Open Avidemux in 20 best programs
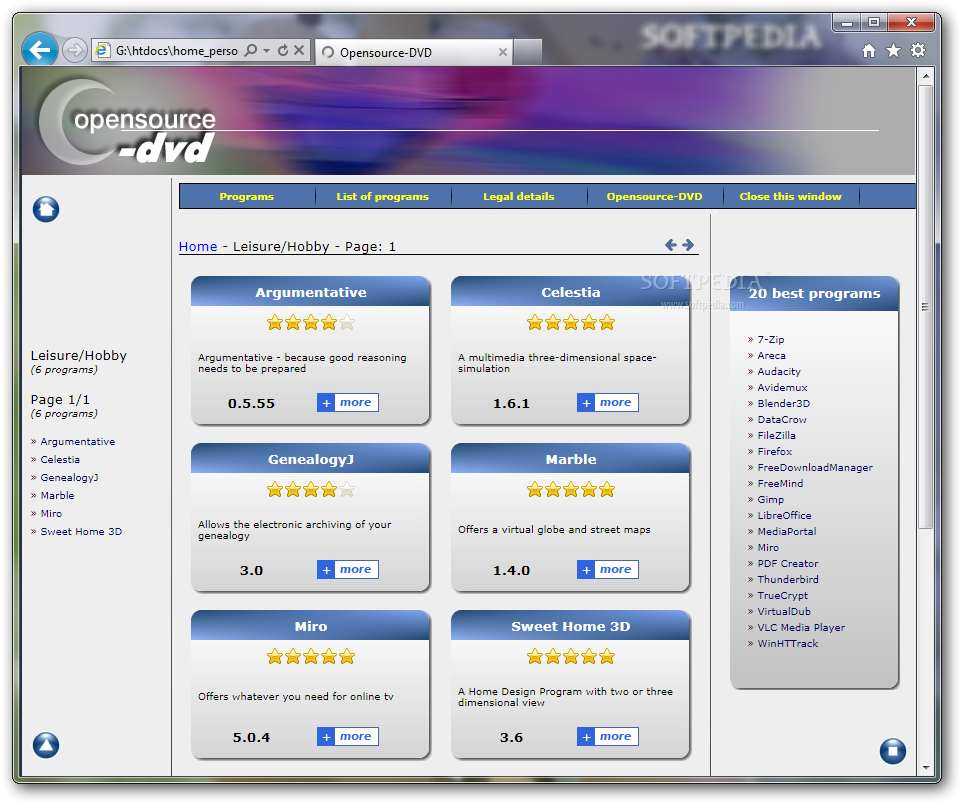Screen dimensions: 962x804 782,387
